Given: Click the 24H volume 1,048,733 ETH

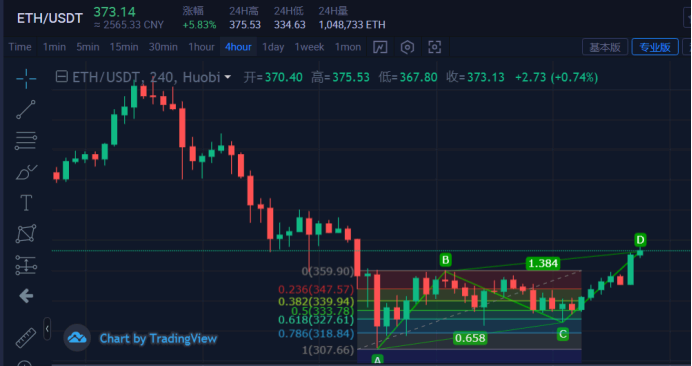Looking at the screenshot, I should (352, 25).
